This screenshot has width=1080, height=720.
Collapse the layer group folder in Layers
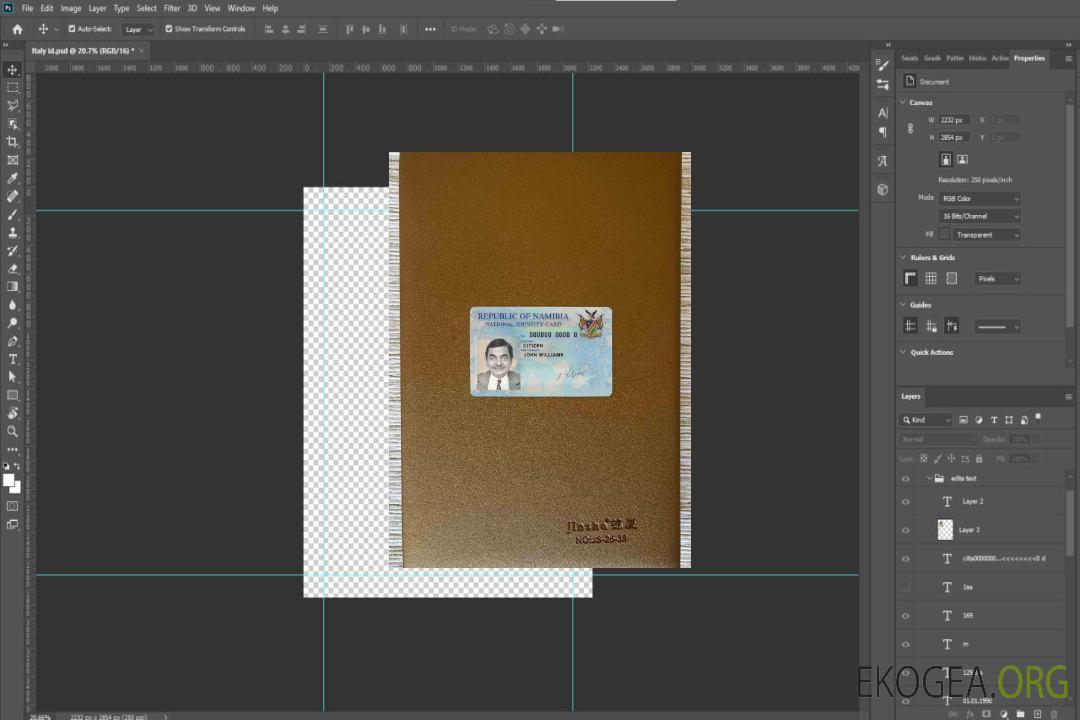tap(929, 478)
